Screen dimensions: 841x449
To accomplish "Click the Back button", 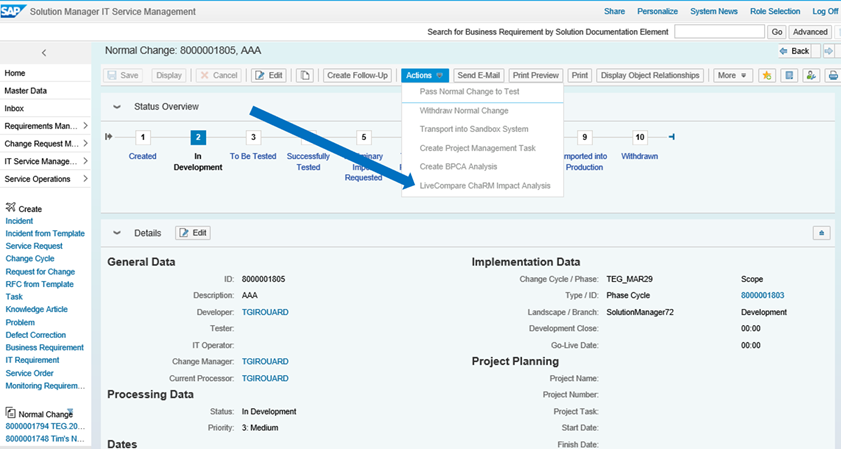I will tap(795, 51).
